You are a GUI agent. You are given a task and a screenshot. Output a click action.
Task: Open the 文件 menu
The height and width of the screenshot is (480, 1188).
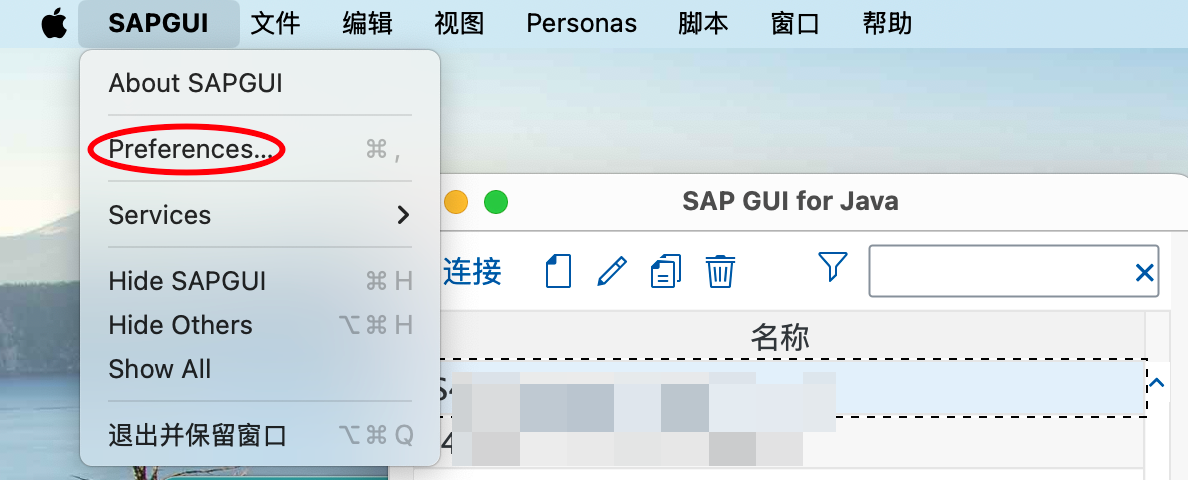(x=276, y=23)
